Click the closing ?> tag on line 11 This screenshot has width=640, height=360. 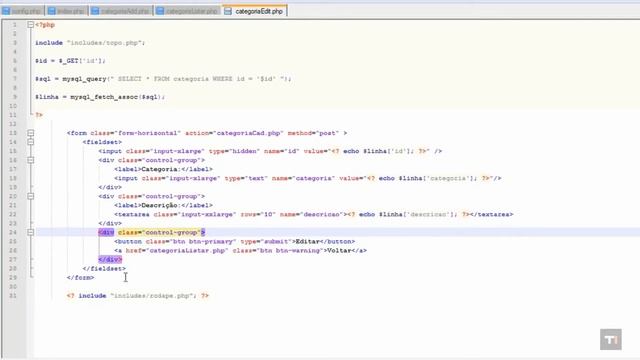click(x=39, y=115)
